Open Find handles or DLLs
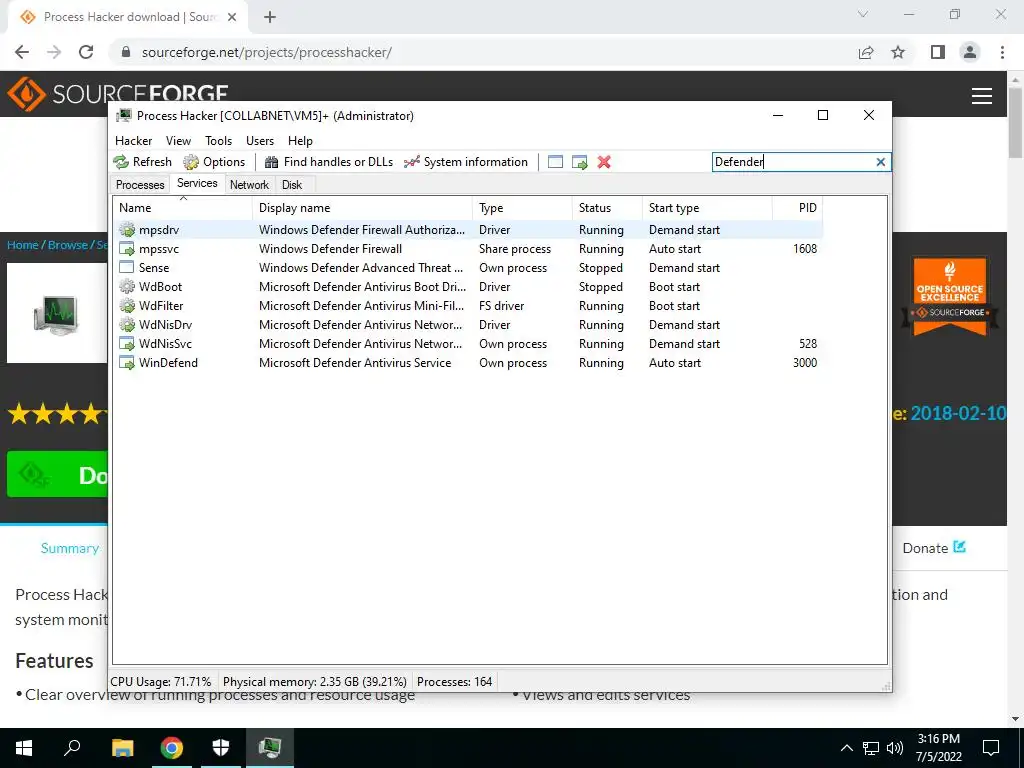 pos(329,162)
